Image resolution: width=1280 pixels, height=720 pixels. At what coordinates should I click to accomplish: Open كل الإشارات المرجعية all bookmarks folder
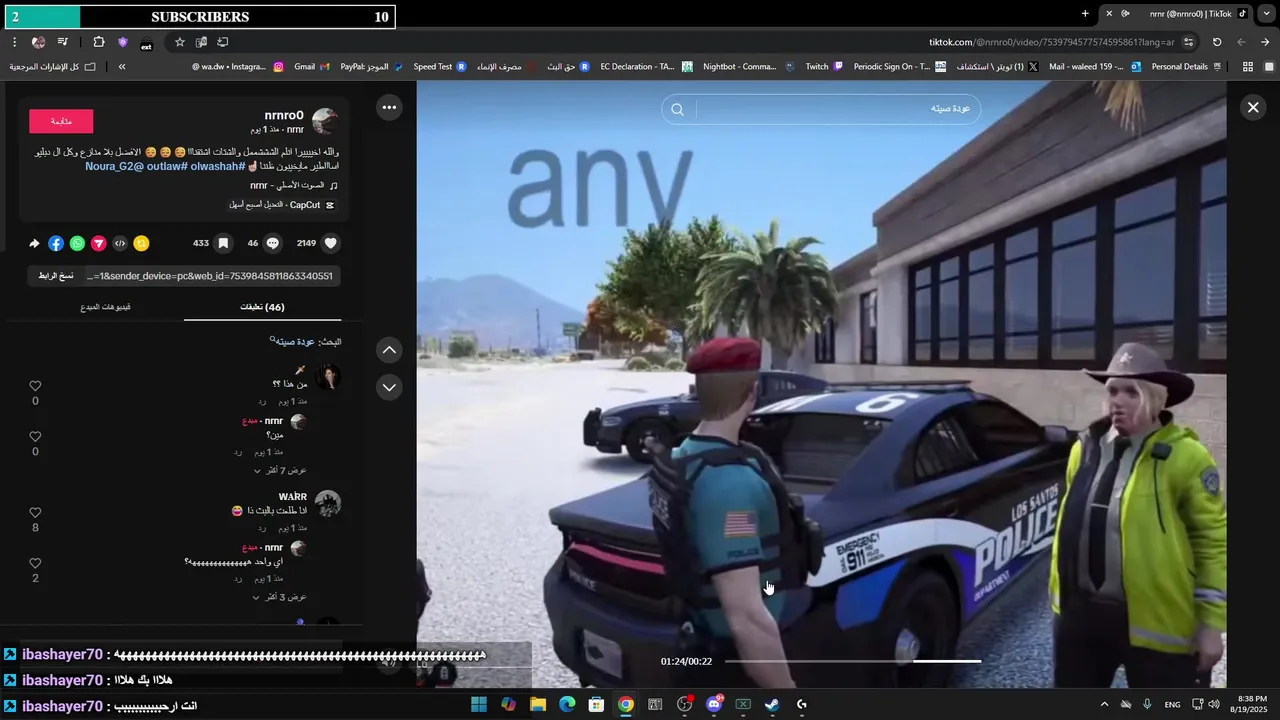[x=53, y=67]
